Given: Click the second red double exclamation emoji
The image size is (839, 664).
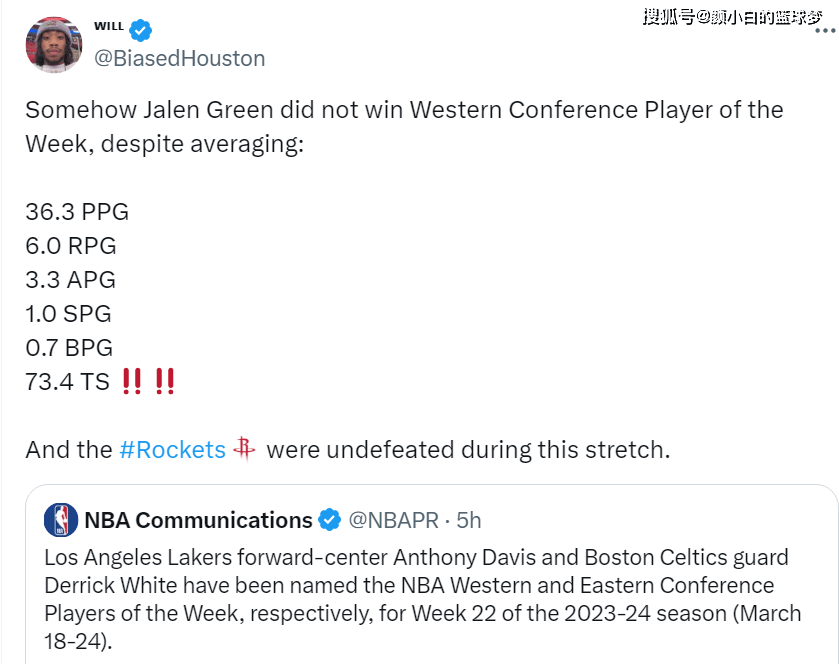Looking at the screenshot, I should pyautogui.click(x=165, y=382).
